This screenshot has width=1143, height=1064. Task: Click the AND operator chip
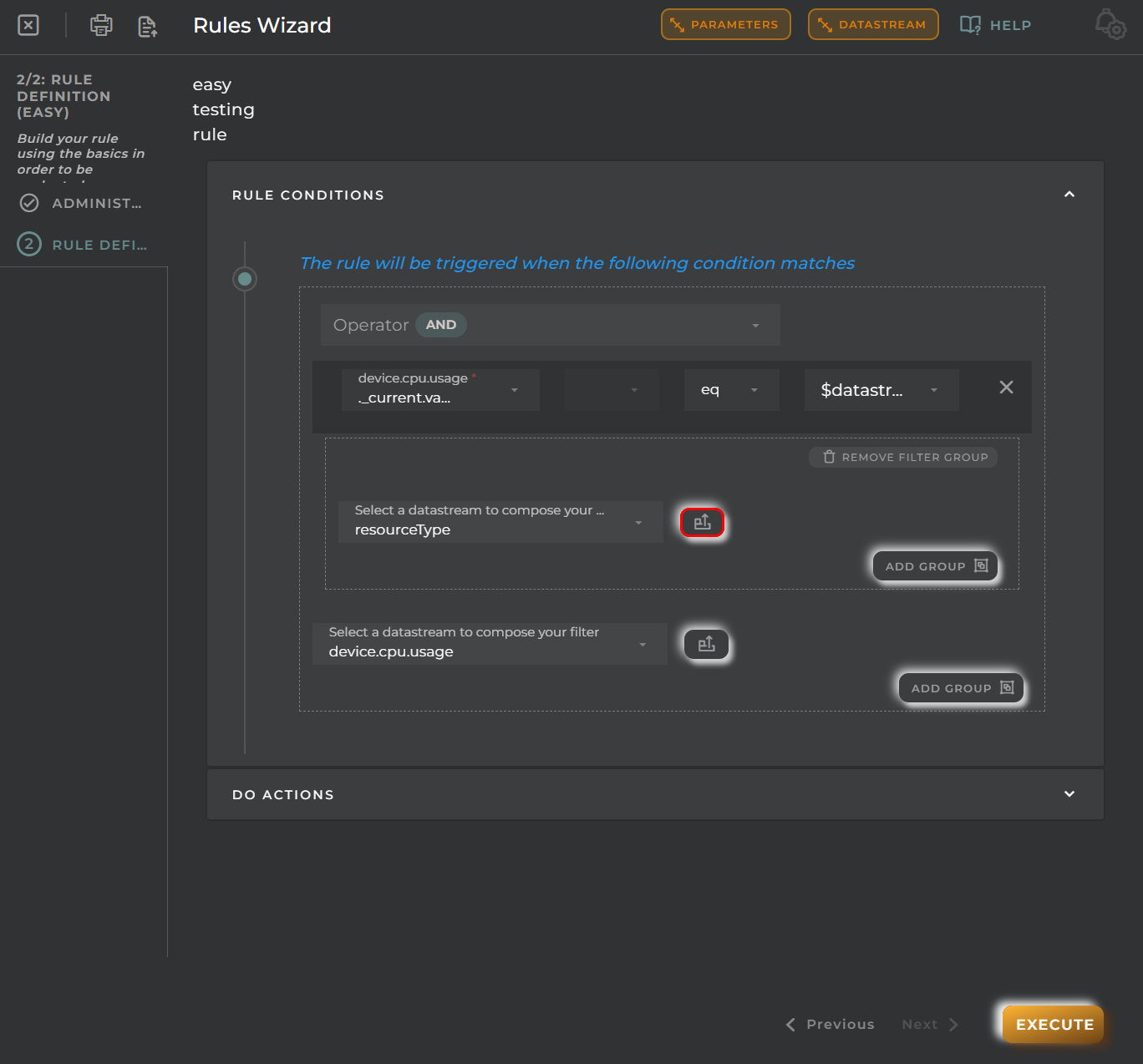tap(441, 325)
